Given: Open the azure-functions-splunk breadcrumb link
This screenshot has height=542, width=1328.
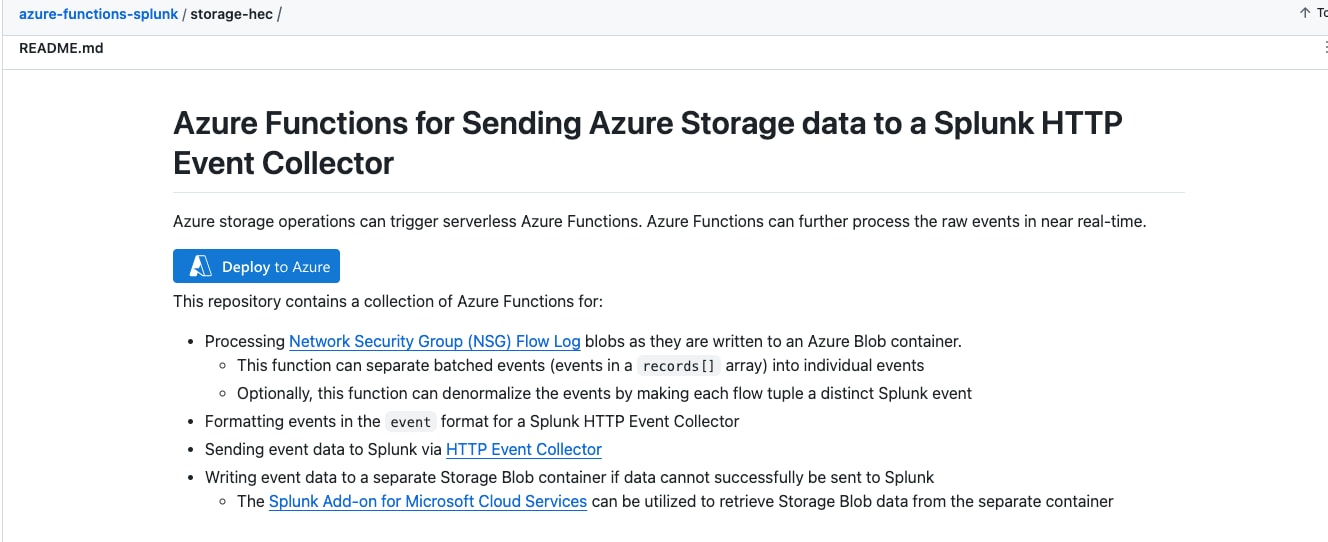Looking at the screenshot, I should [x=98, y=15].
